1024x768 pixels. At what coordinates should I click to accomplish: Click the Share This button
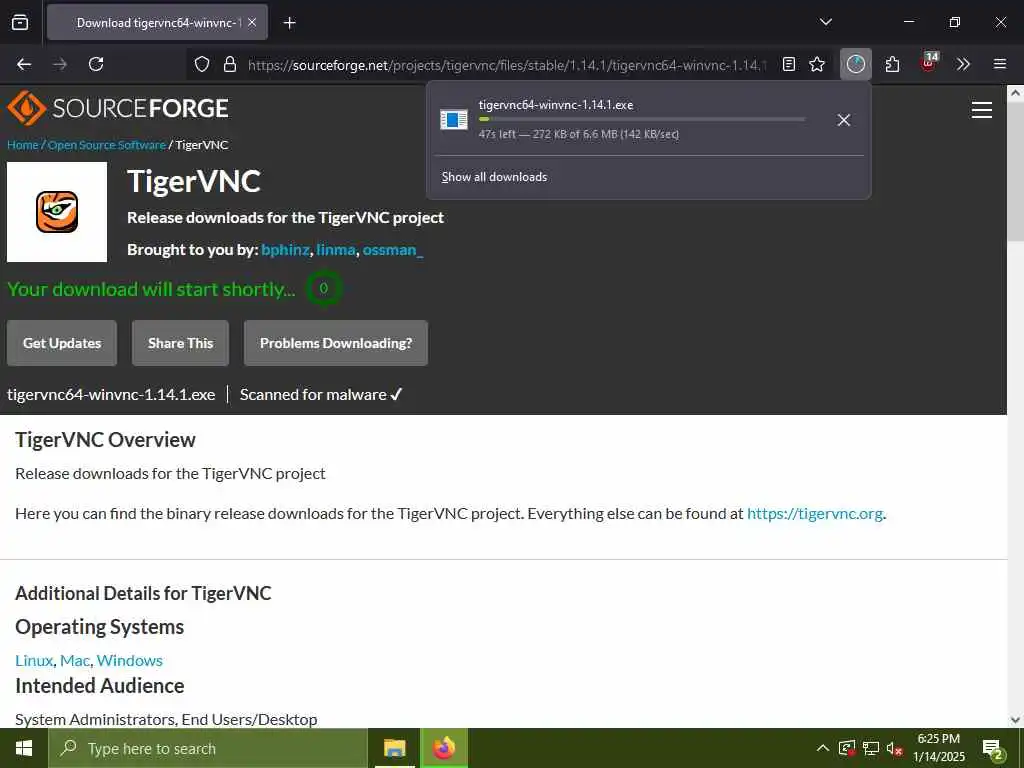pyautogui.click(x=180, y=343)
